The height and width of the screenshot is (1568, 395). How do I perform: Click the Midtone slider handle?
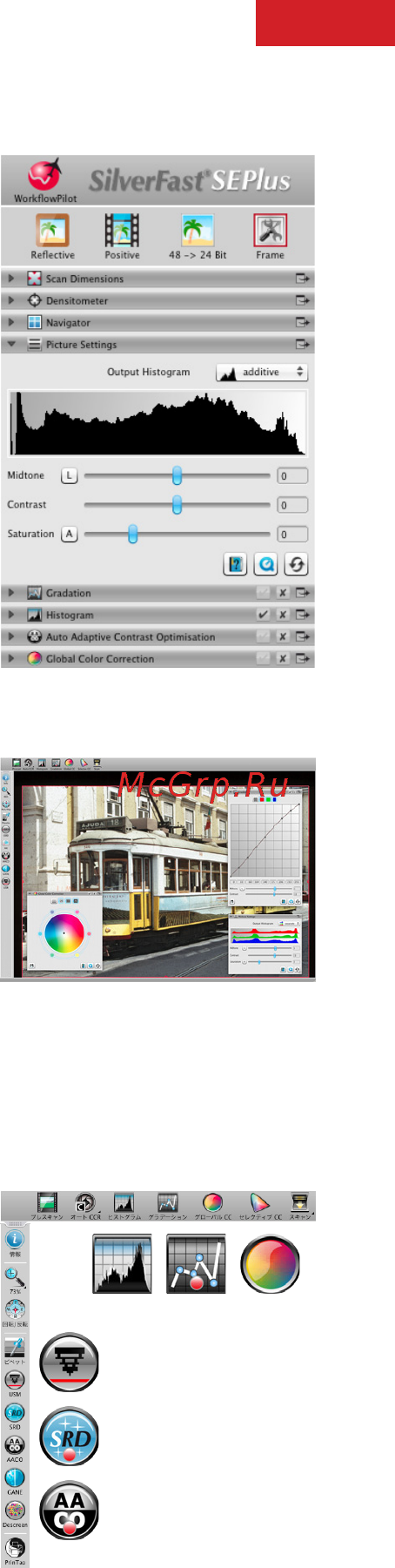177,475
